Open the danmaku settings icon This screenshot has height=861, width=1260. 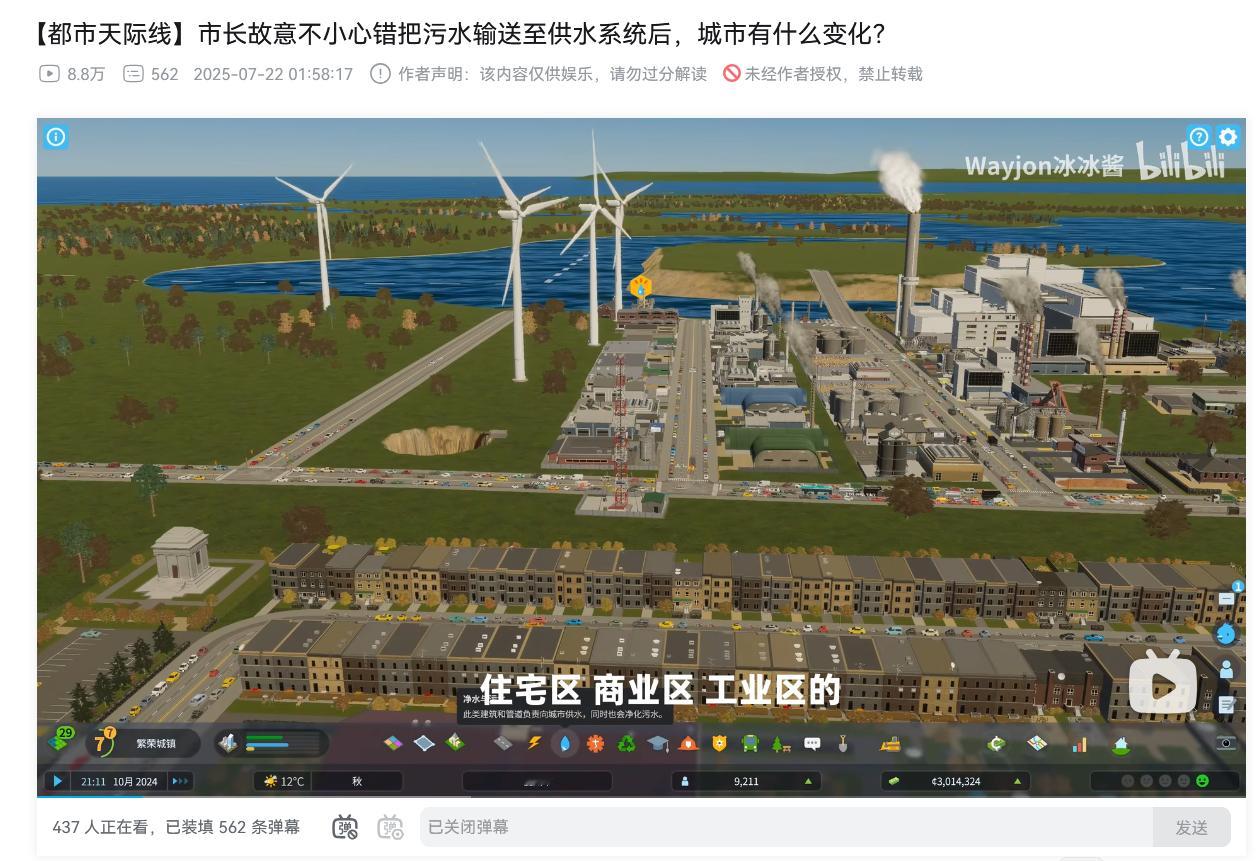click(390, 828)
